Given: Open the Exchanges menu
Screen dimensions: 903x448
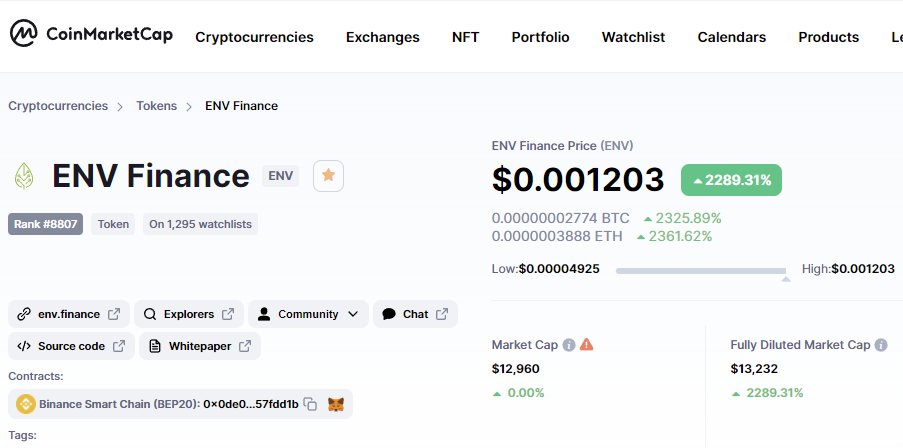Looking at the screenshot, I should coord(382,37).
